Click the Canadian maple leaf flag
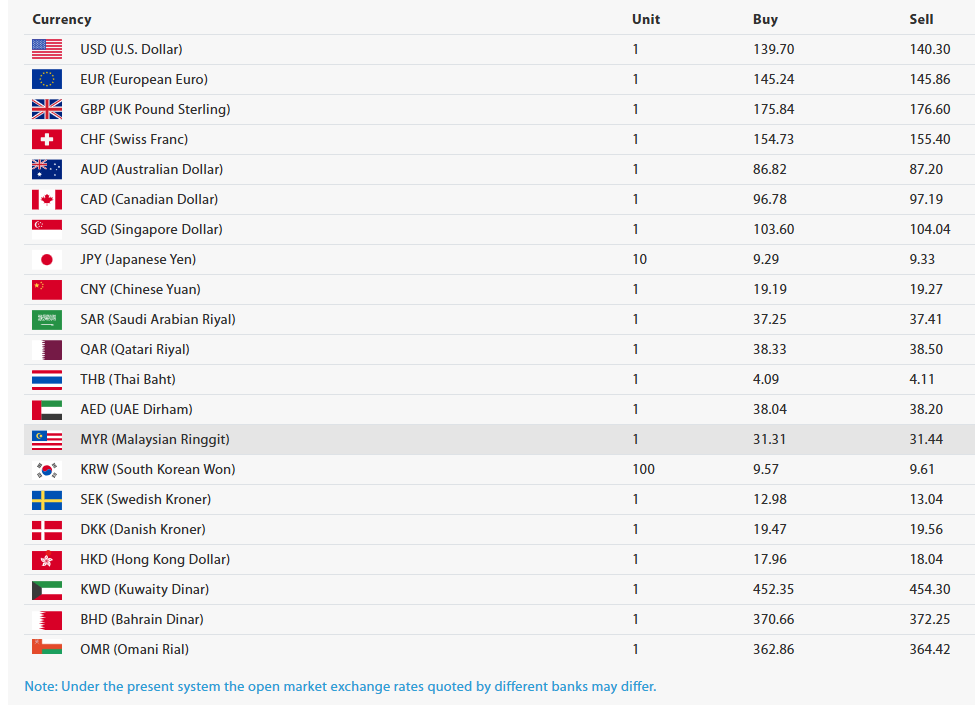Image resolution: width=975 pixels, height=705 pixels. (47, 199)
